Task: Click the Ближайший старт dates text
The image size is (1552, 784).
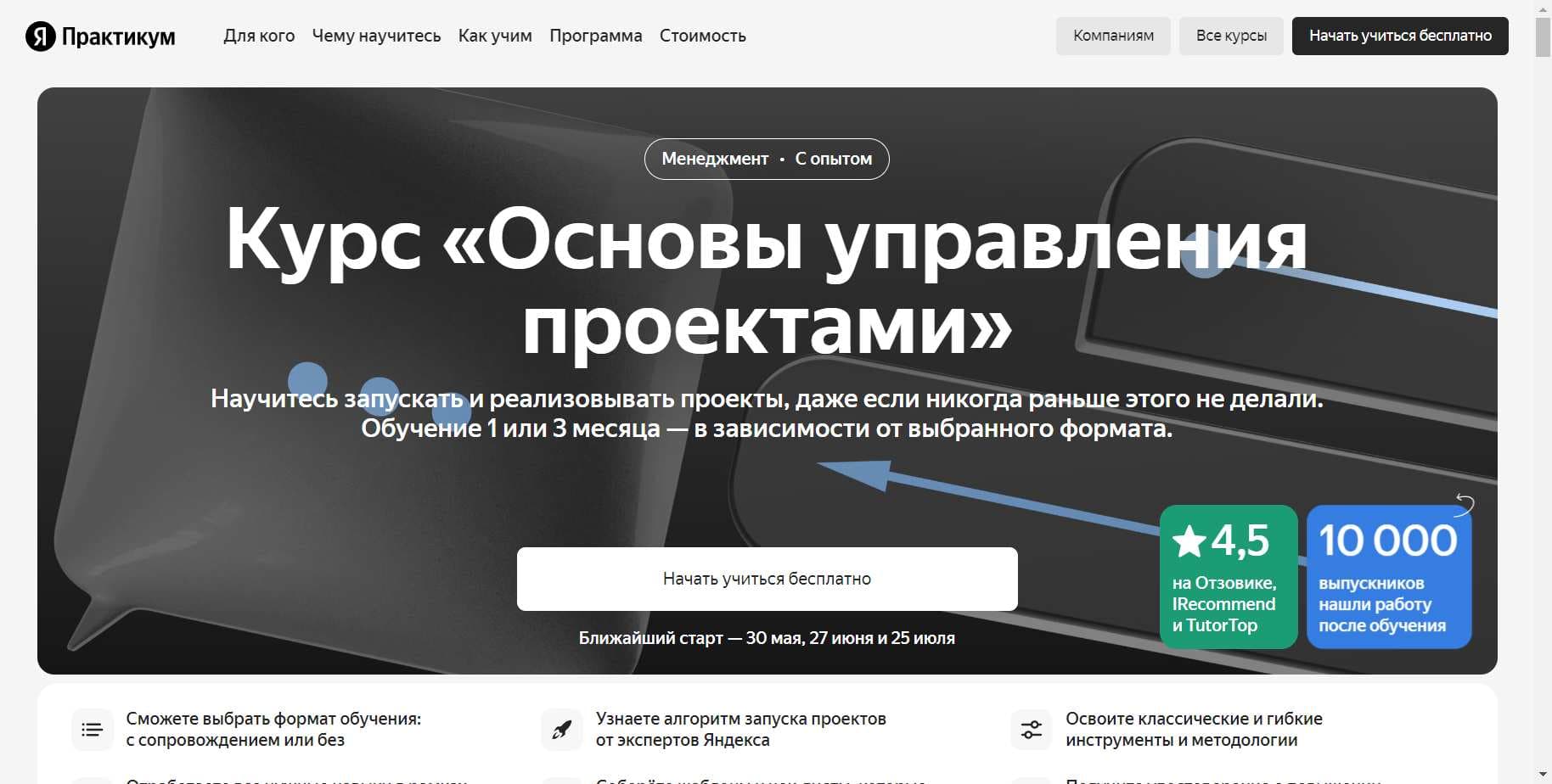Action: [767, 637]
